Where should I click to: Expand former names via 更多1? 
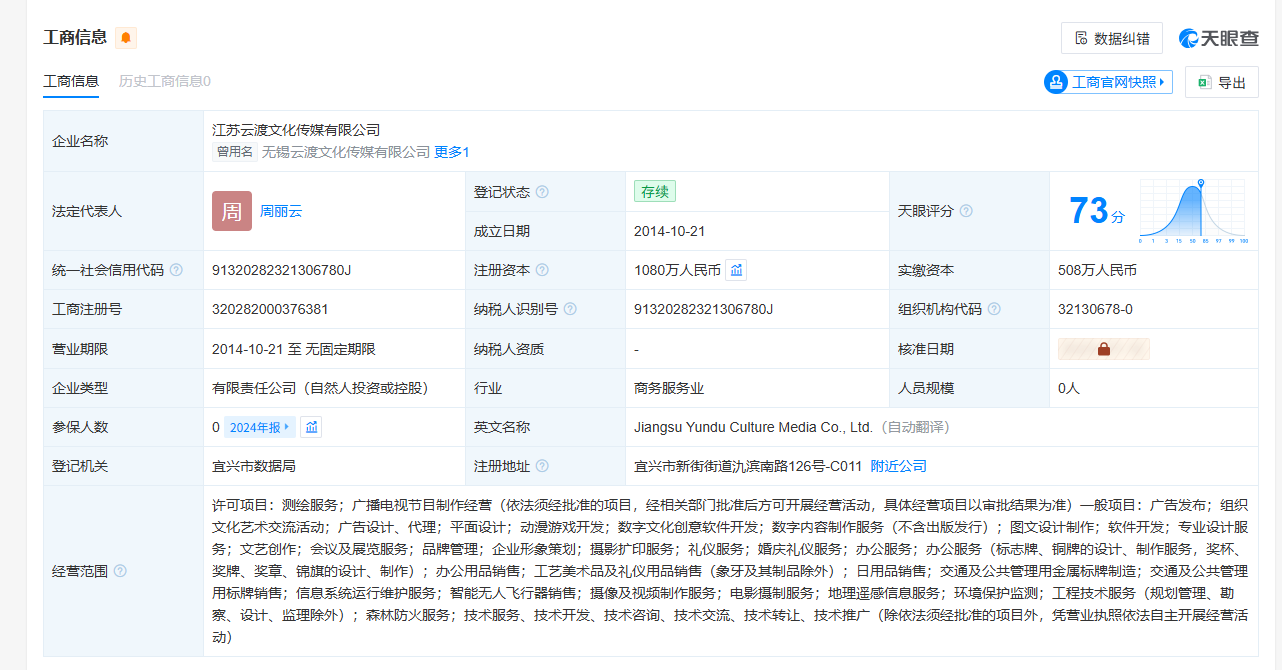(451, 152)
